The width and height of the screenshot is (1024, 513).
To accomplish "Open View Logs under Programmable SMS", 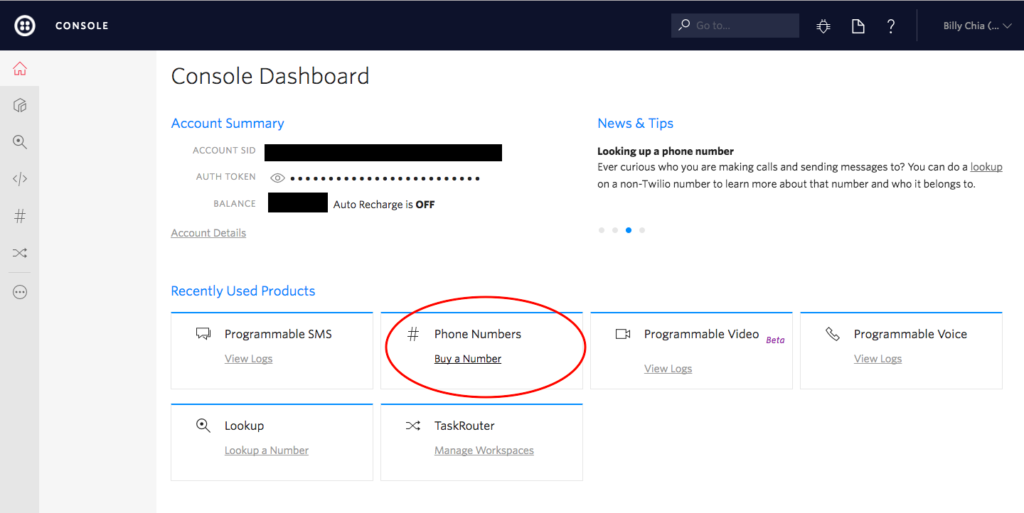I will [248, 359].
